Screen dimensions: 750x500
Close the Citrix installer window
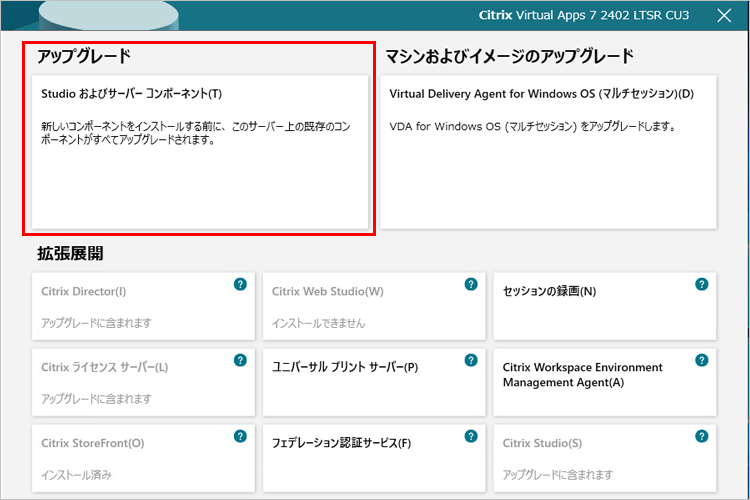click(x=725, y=15)
